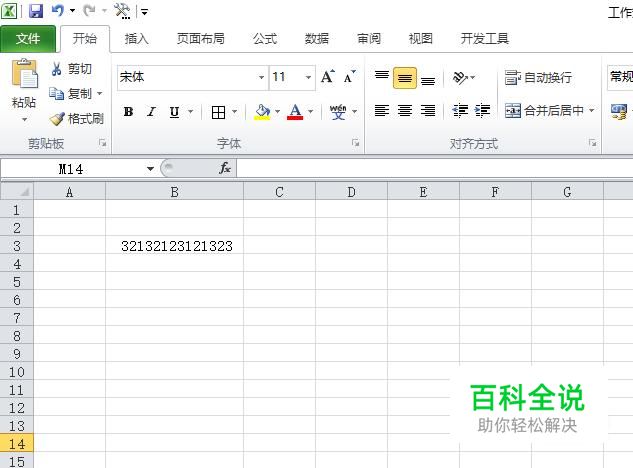Viewport: 633px width, 468px height.
Task: Switch to the 公式 tab
Action: coord(265,39)
